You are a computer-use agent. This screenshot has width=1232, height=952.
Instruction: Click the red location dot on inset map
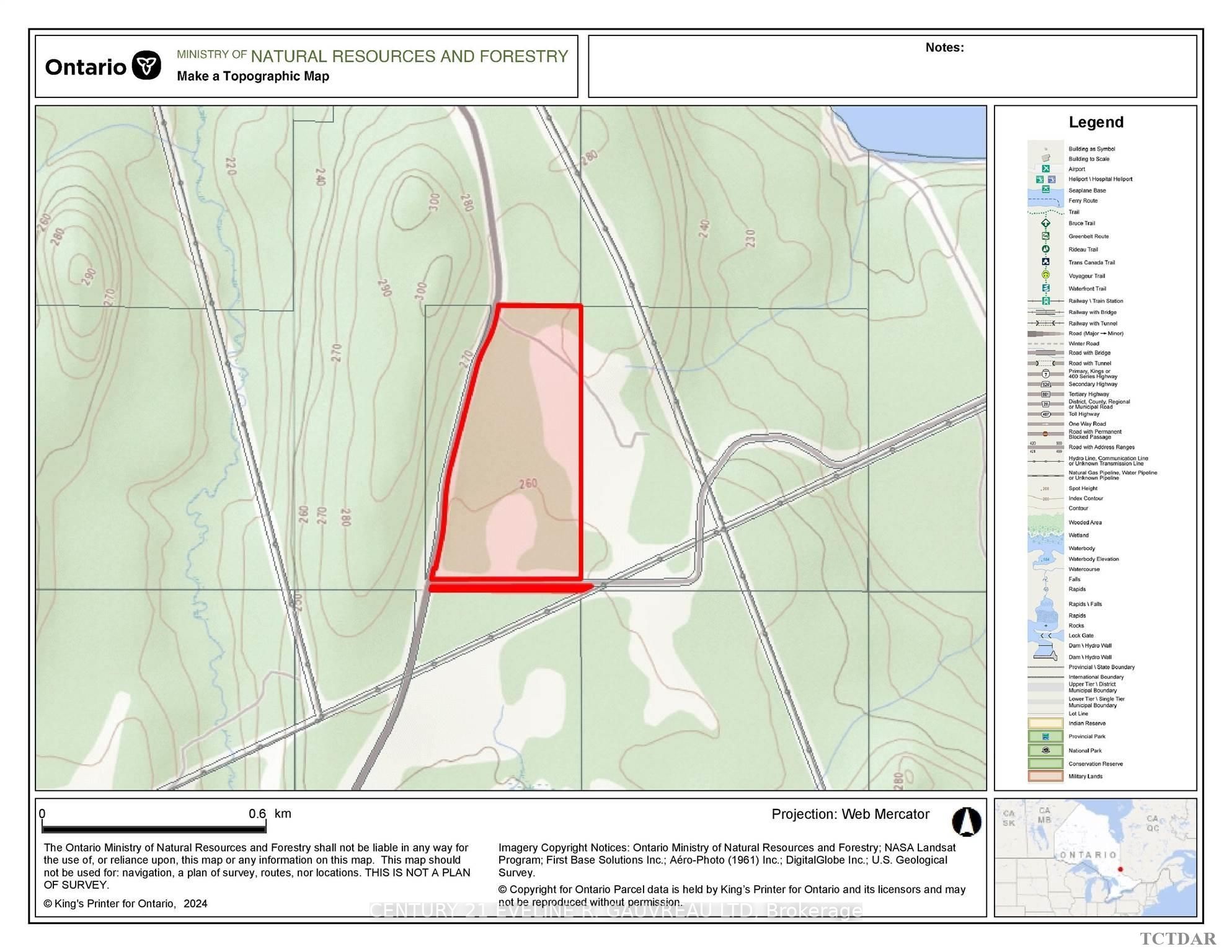pos(1120,869)
